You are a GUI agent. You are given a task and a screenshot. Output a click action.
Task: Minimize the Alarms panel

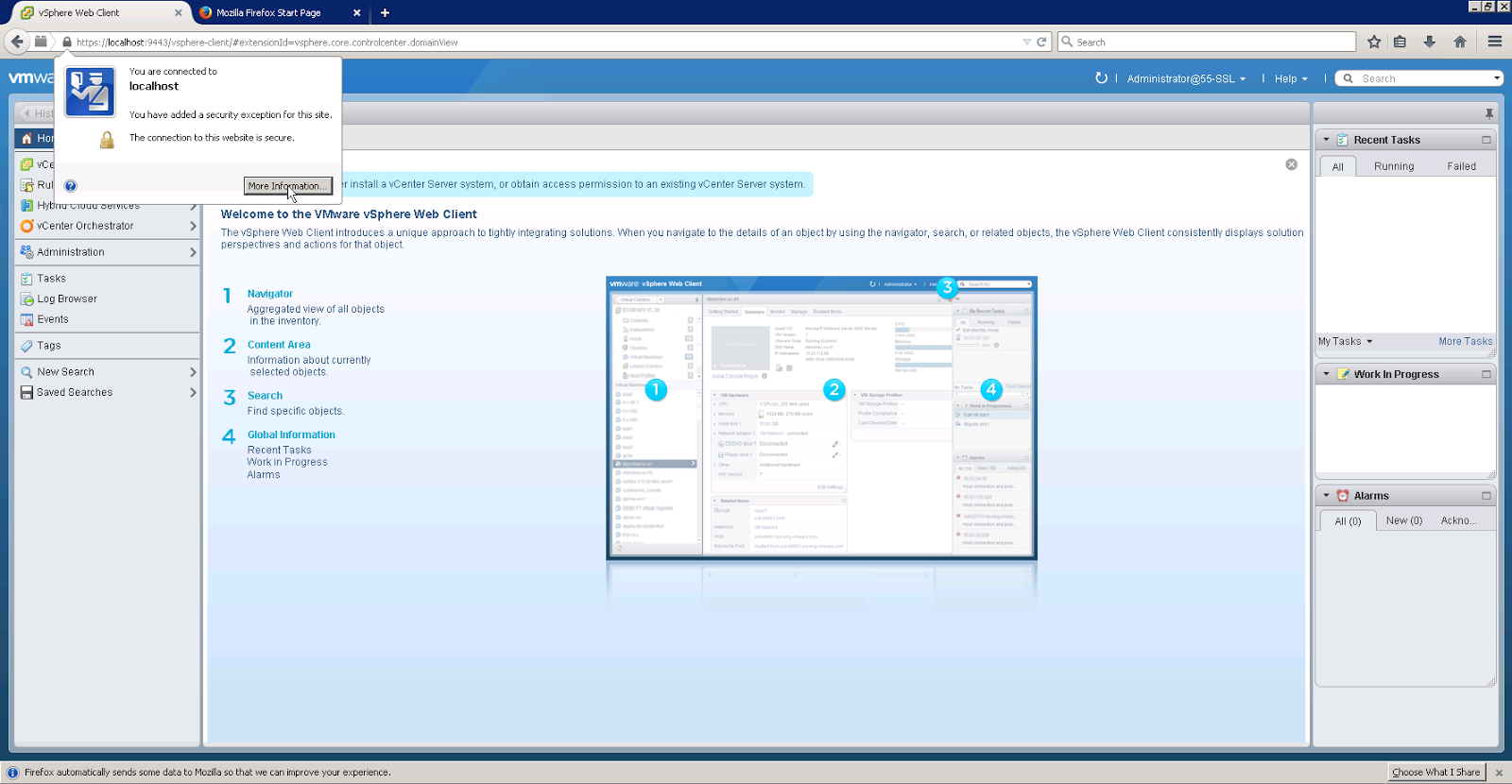pyautogui.click(x=1486, y=496)
